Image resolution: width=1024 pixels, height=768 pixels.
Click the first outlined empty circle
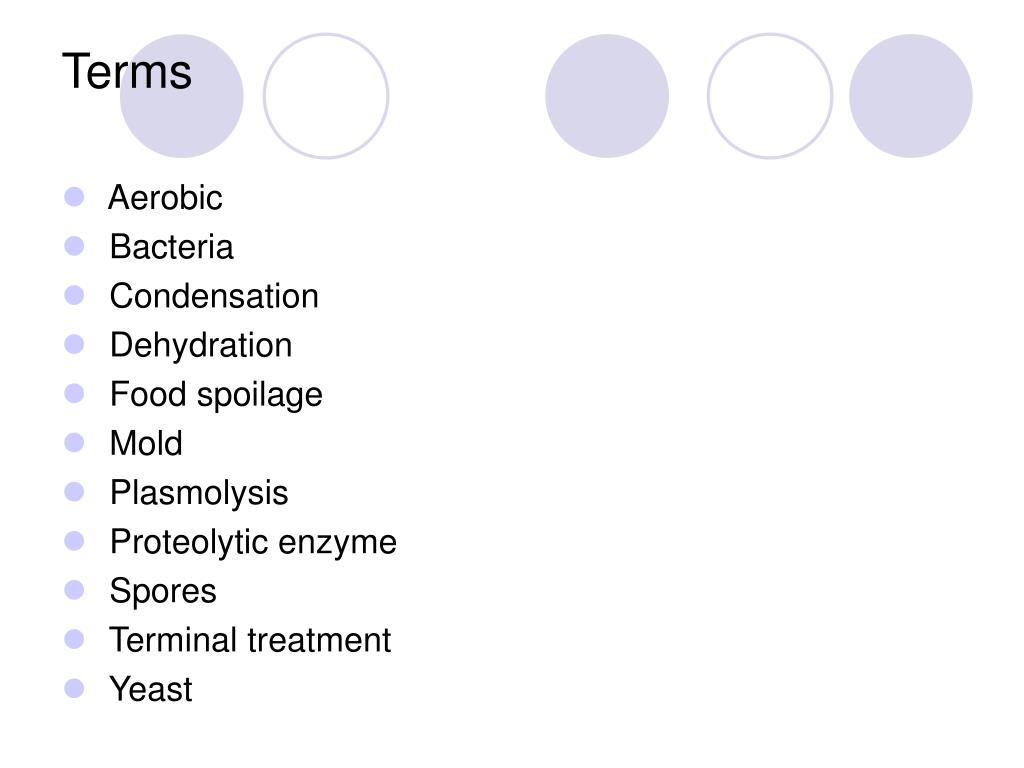click(x=326, y=96)
